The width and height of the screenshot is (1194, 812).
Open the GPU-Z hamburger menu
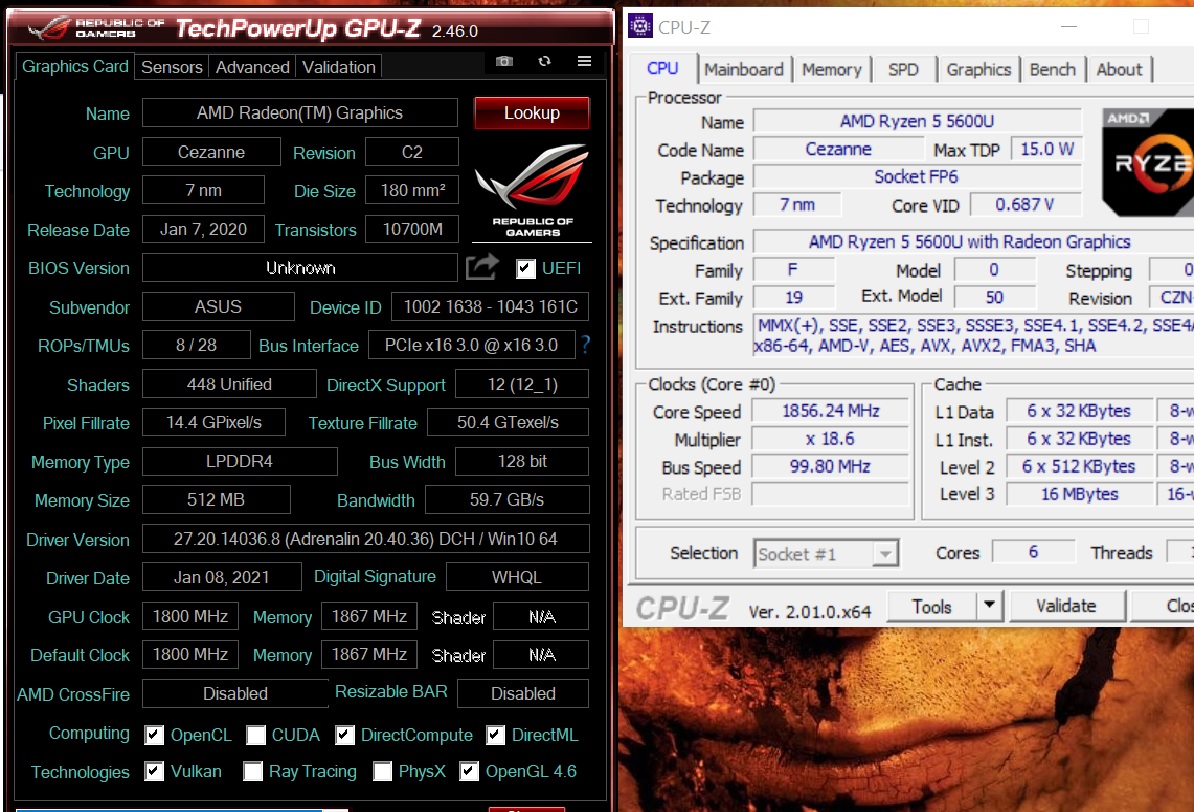(x=584, y=61)
